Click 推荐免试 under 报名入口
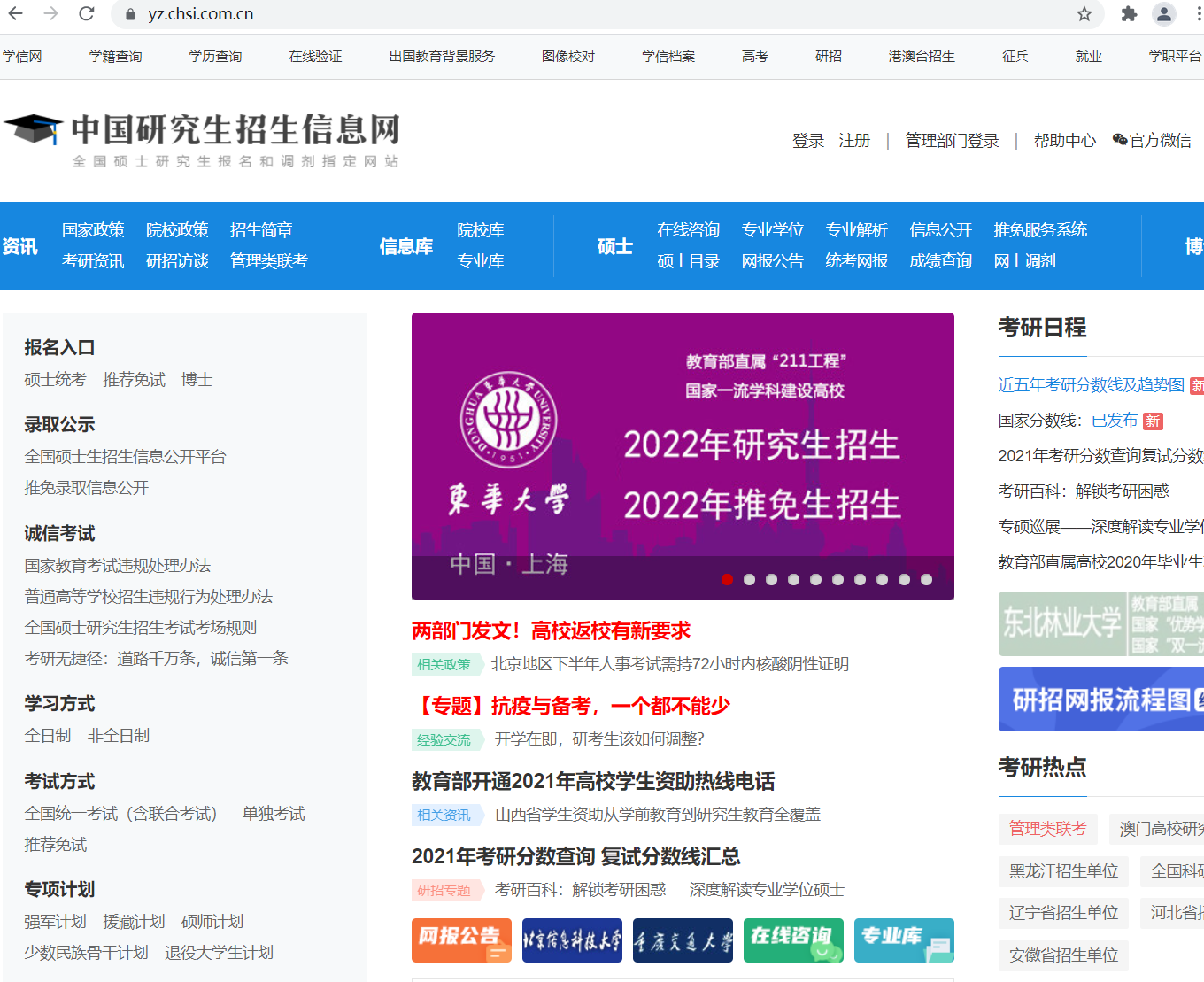Screen dimensions: 1204x982 point(134,380)
